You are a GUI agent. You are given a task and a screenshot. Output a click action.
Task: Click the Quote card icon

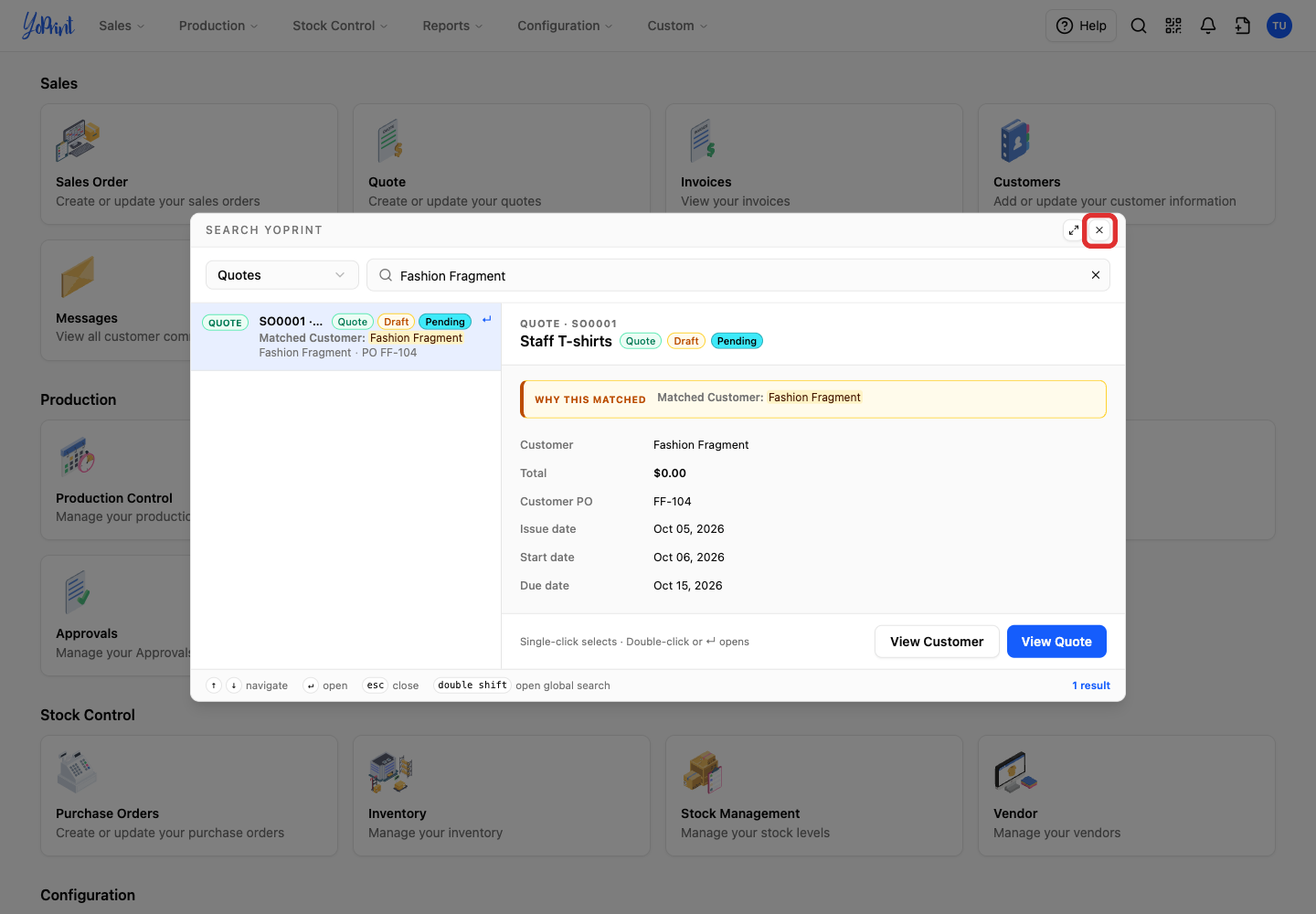[x=390, y=141]
